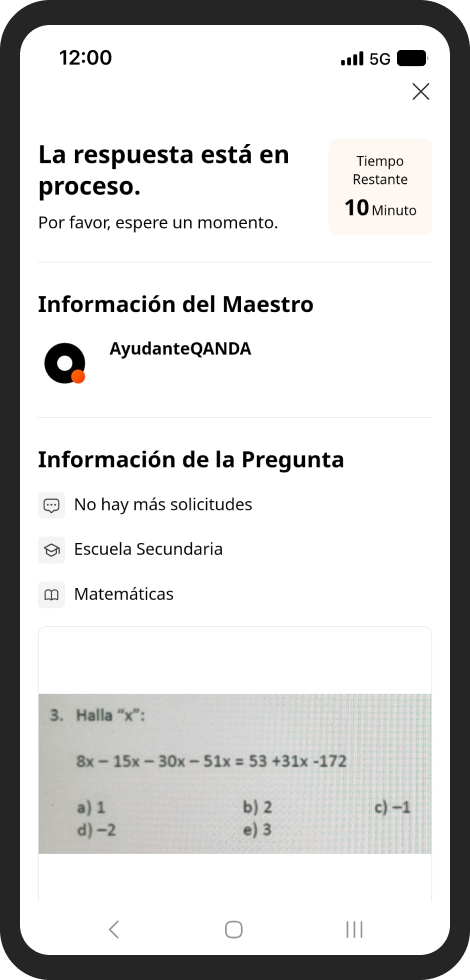Image resolution: width=470 pixels, height=980 pixels.
Task: Tap the open book subject icon
Action: 51,595
